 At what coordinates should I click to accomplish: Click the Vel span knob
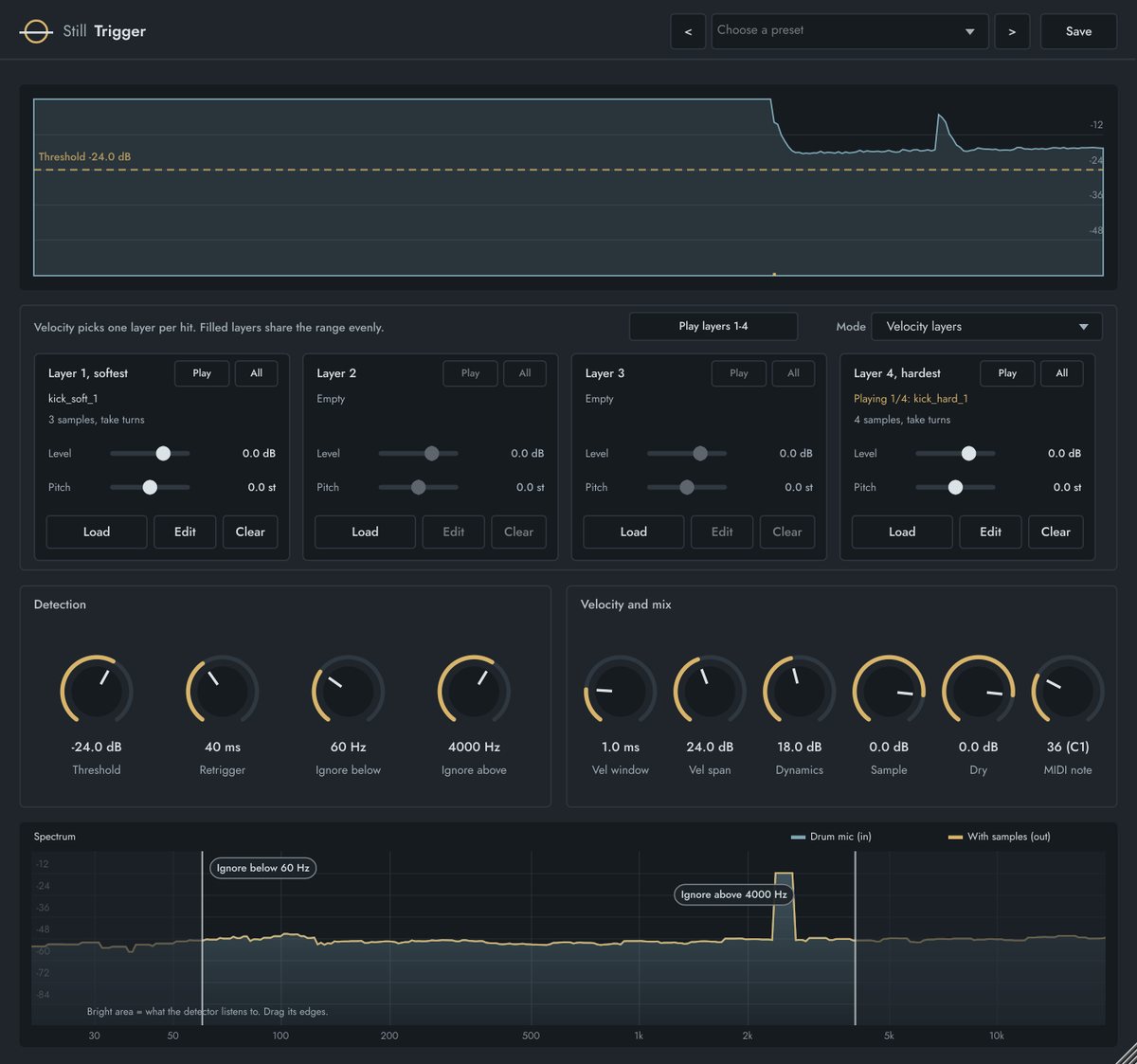pos(710,691)
